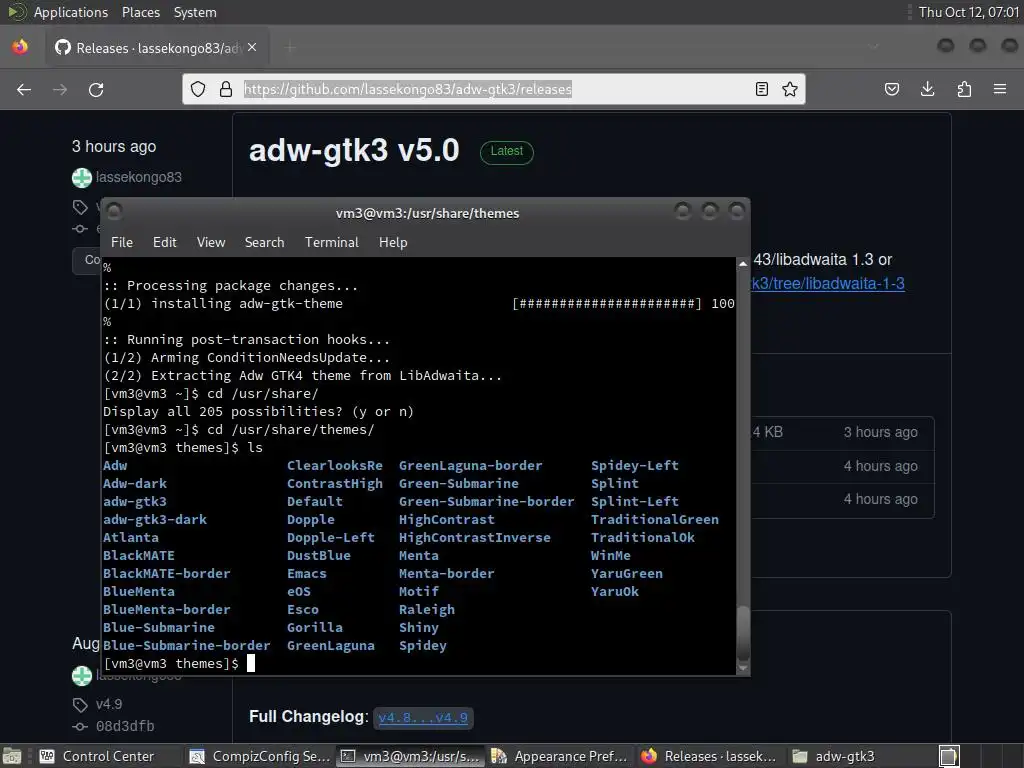Screen dimensions: 1024x768
Task: Click the 08d3dfb commit icon
Action: coord(80,726)
